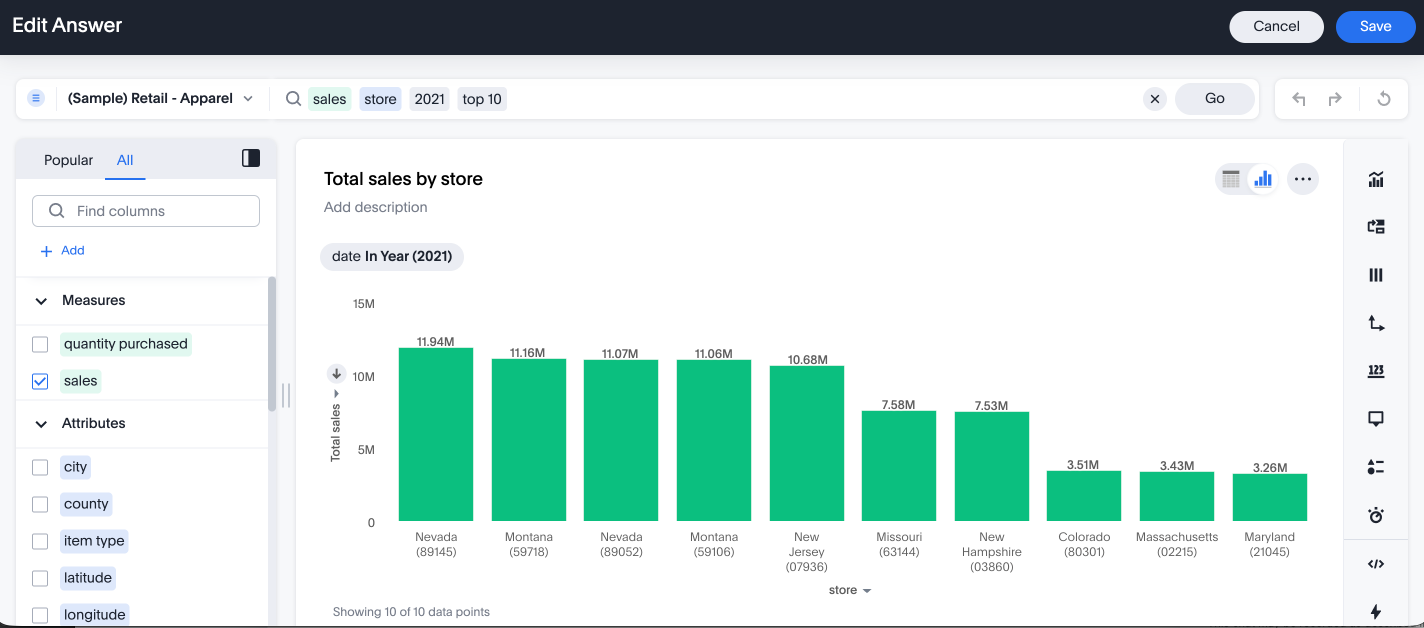Collapse the left column panel icon

click(x=251, y=158)
